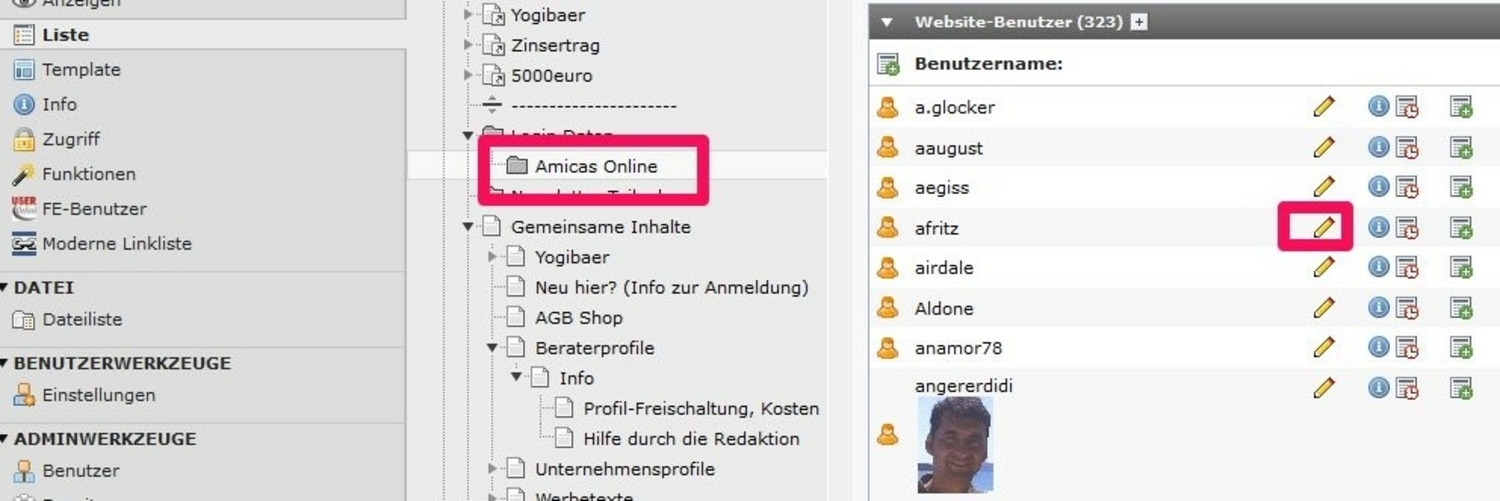Add new record after aegiss row

(x=1461, y=187)
